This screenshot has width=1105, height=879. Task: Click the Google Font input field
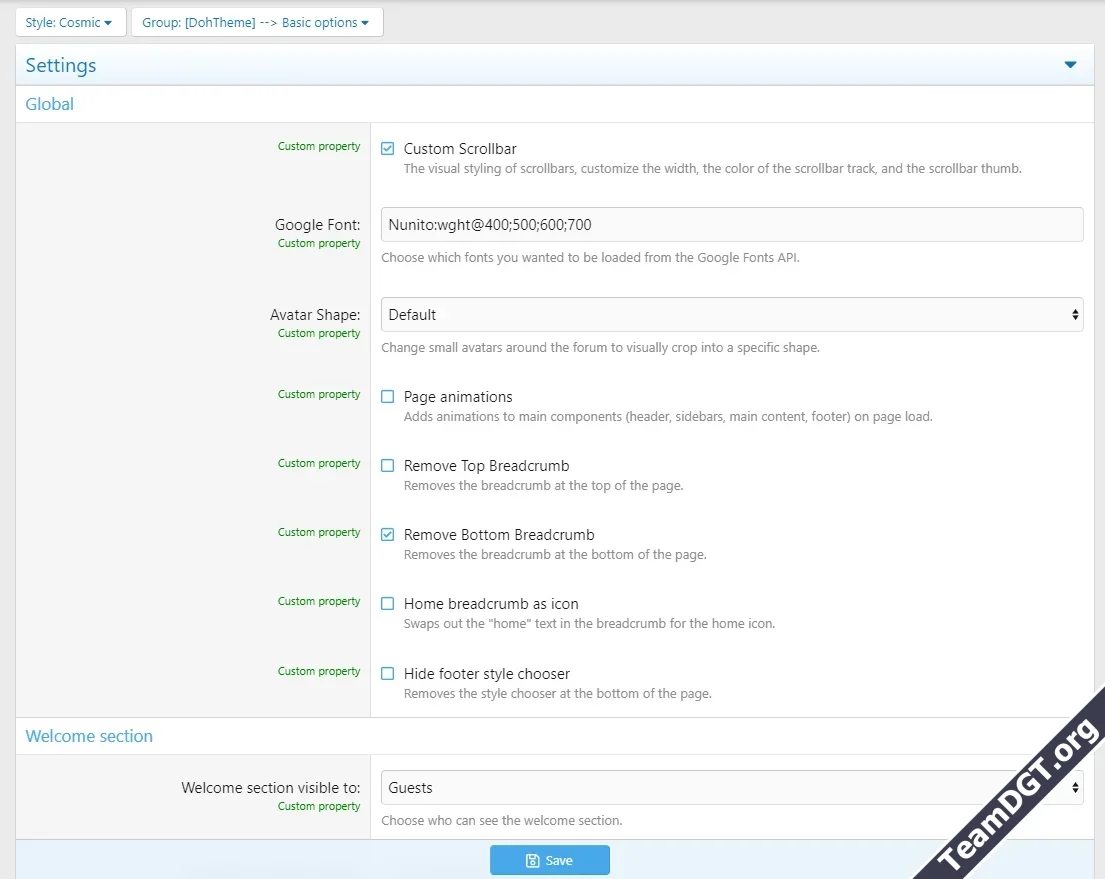[x=731, y=225]
